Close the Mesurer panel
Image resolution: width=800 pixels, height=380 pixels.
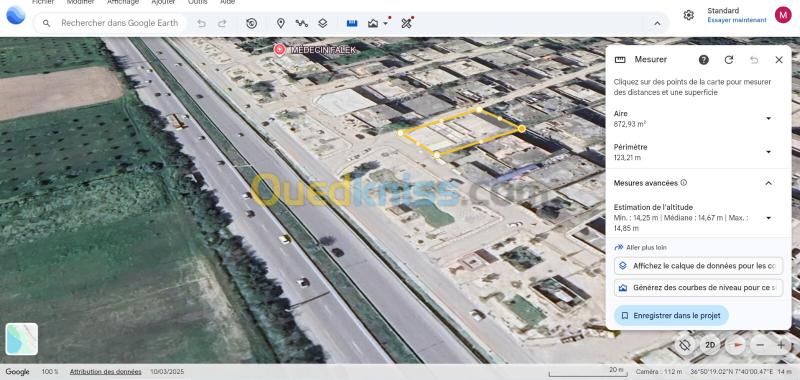(779, 60)
